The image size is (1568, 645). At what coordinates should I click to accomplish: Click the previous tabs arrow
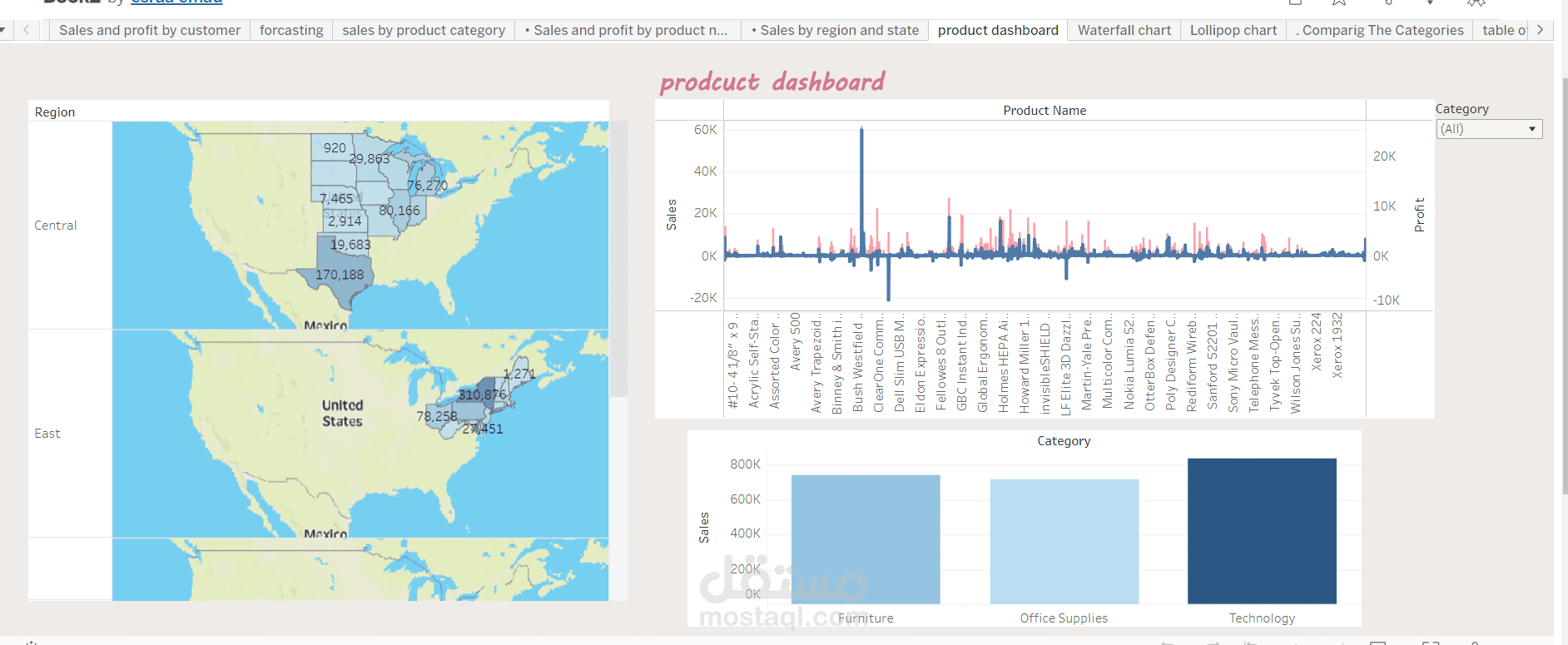[x=27, y=30]
